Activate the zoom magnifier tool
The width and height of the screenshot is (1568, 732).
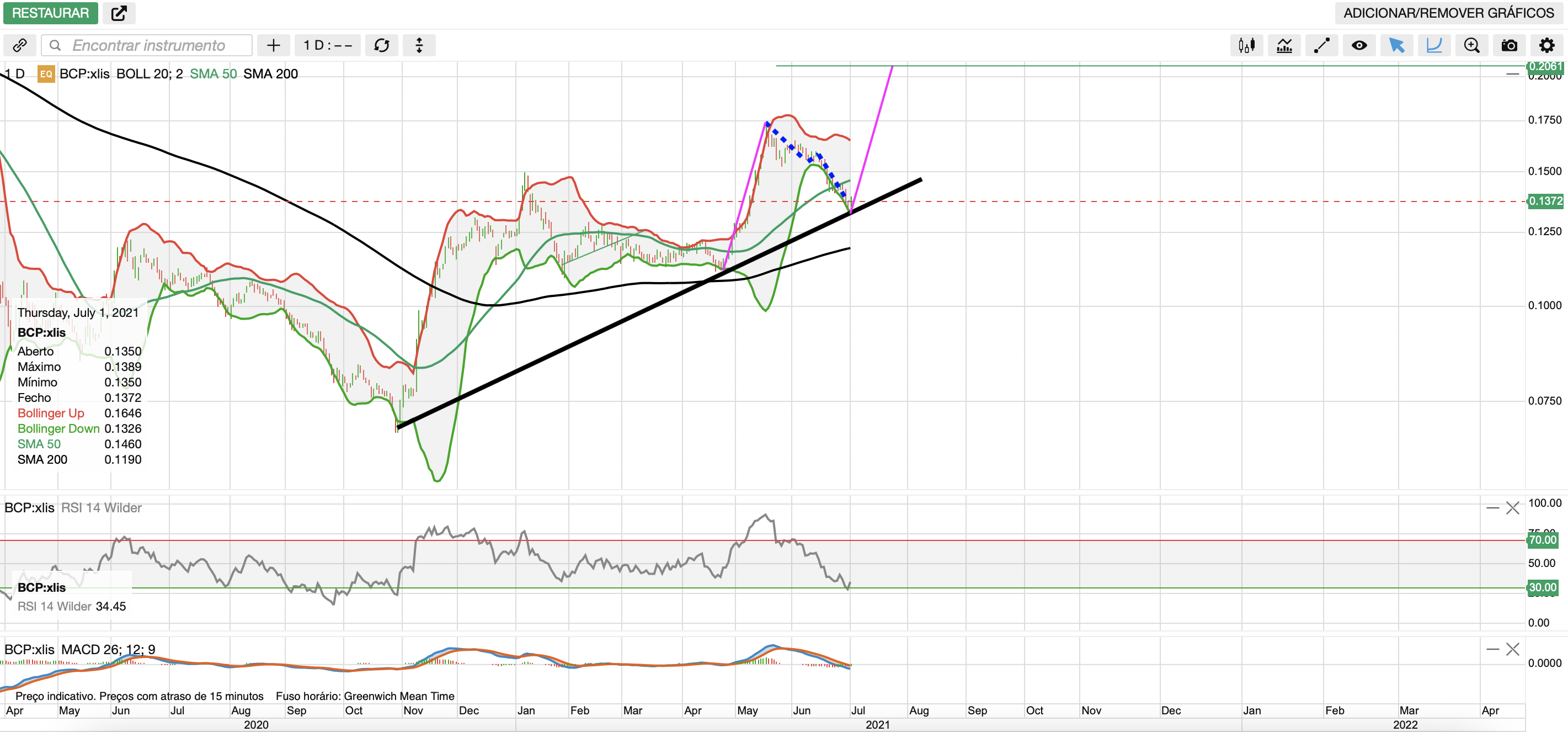(x=1471, y=46)
